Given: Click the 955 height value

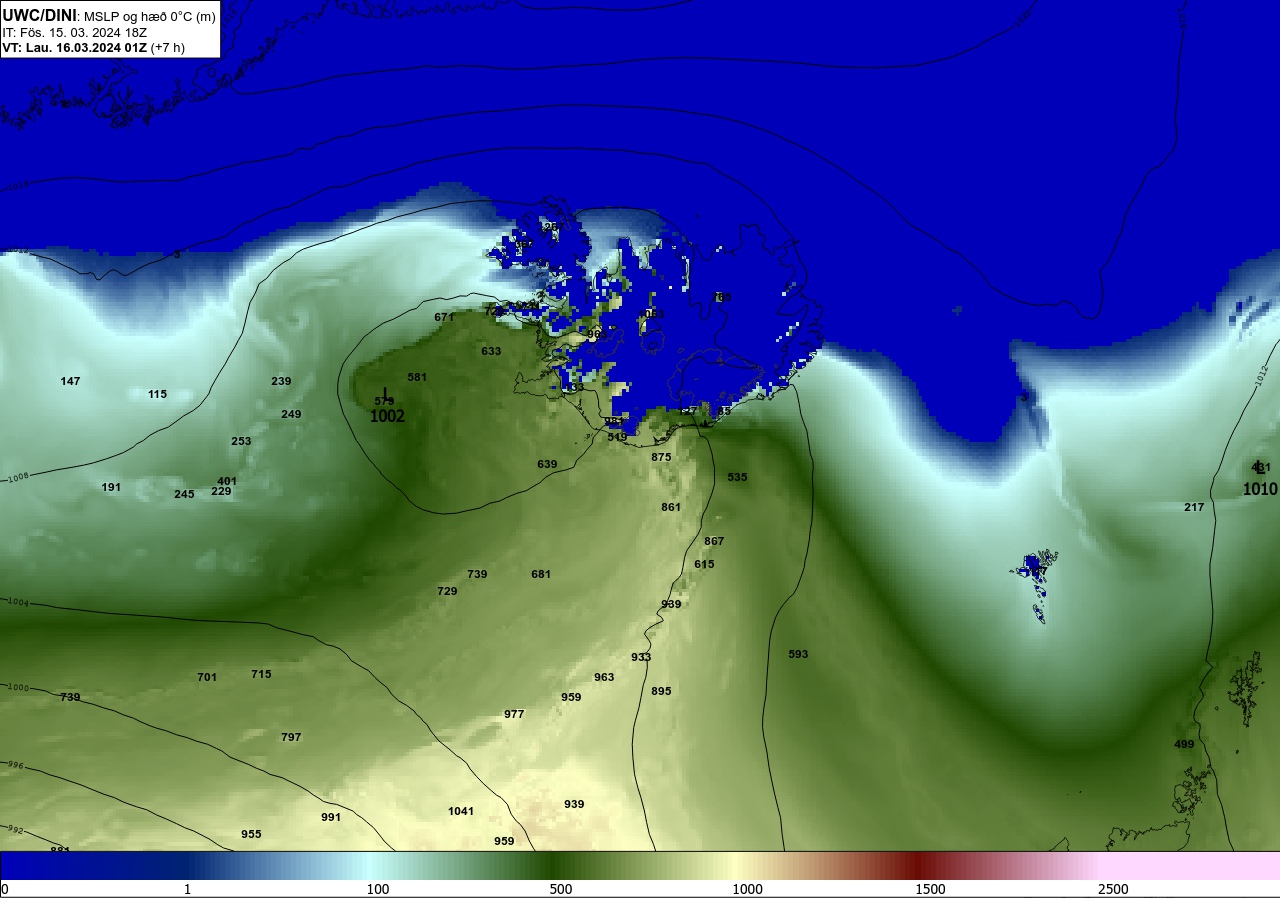Looking at the screenshot, I should (x=251, y=834).
